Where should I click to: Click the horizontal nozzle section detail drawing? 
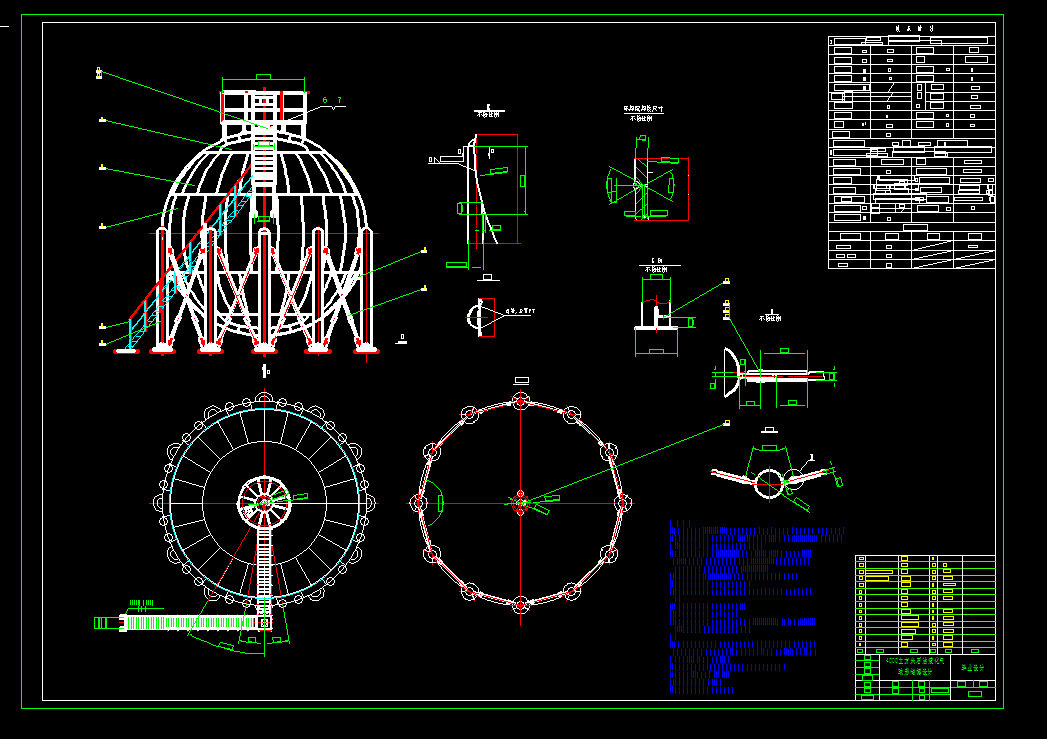coord(775,376)
